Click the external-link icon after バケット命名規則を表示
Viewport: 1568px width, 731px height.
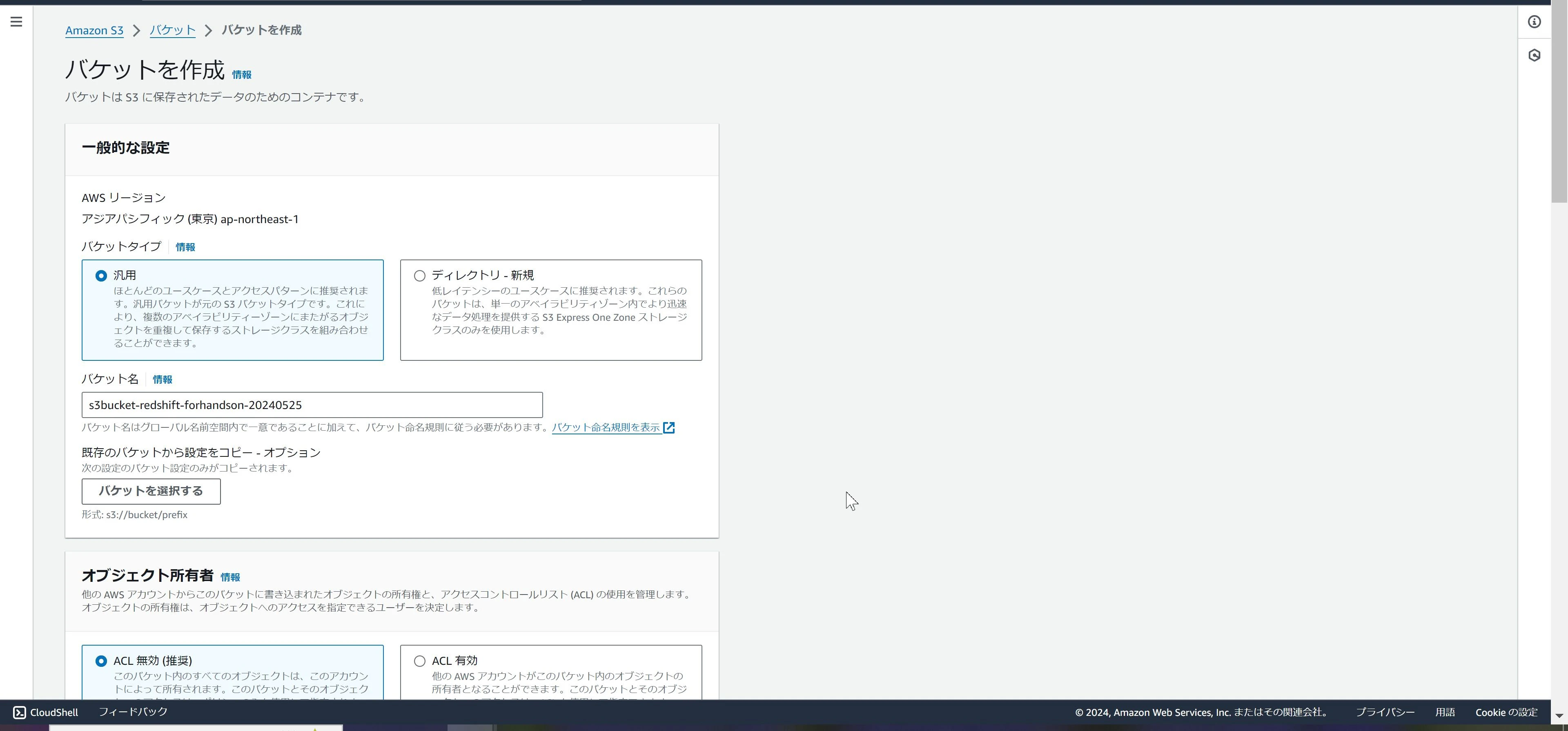tap(669, 428)
